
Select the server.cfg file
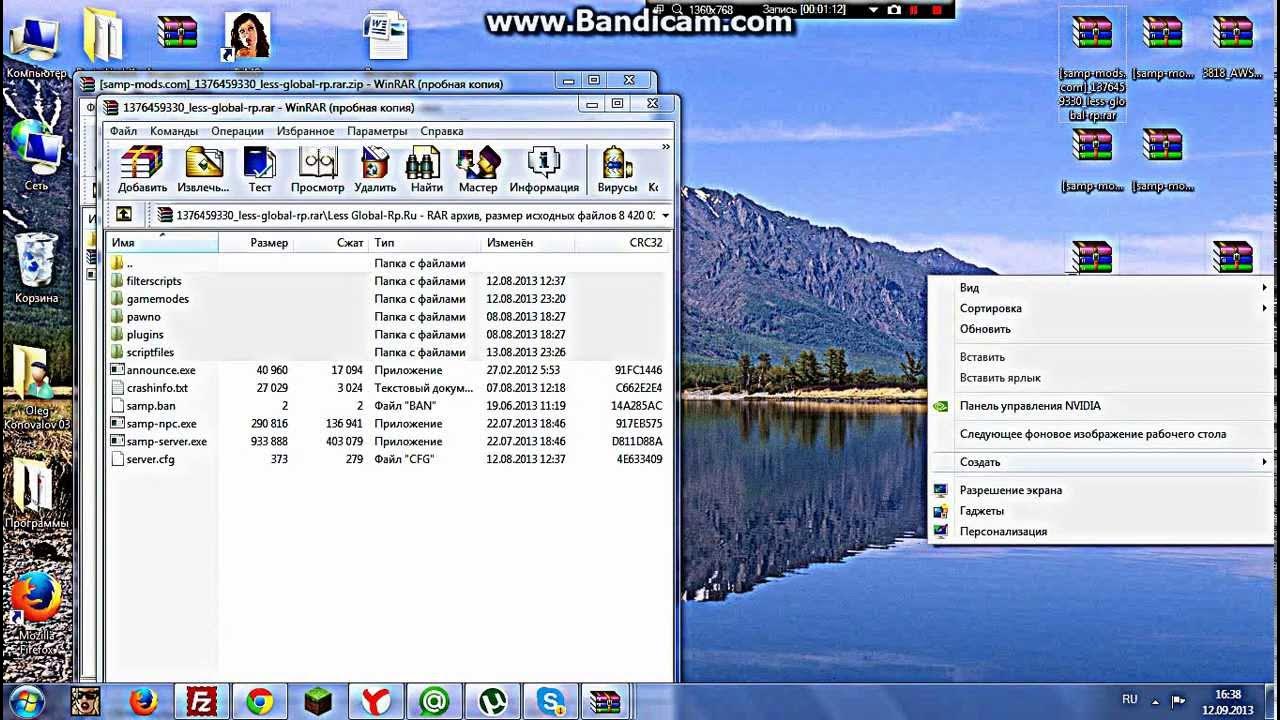point(387,460)
